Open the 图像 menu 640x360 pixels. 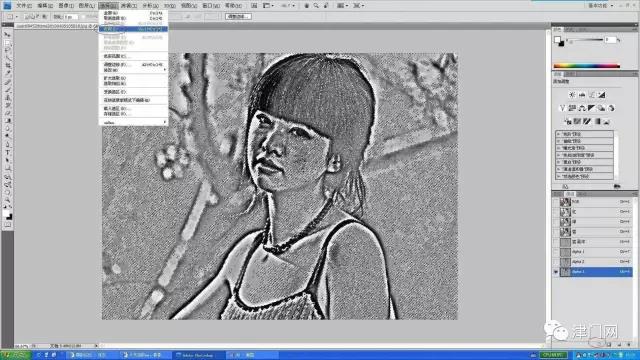coord(66,6)
